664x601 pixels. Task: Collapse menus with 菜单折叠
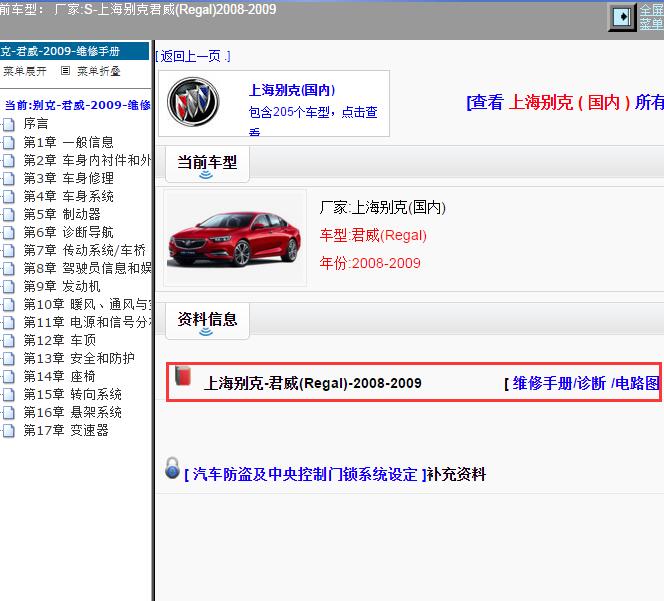click(99, 71)
